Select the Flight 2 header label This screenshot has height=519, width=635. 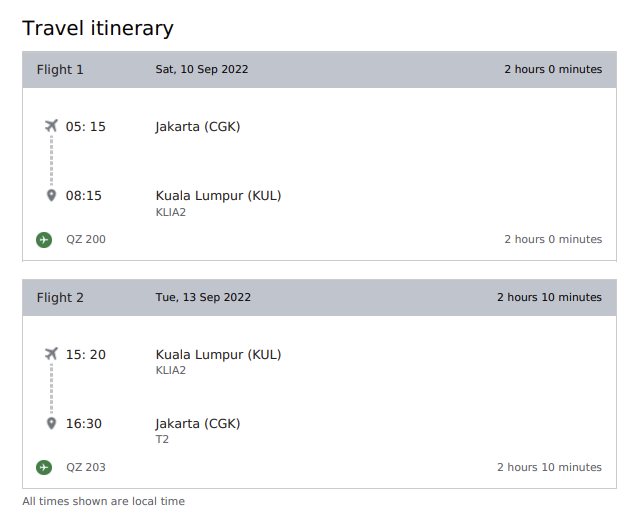60,298
